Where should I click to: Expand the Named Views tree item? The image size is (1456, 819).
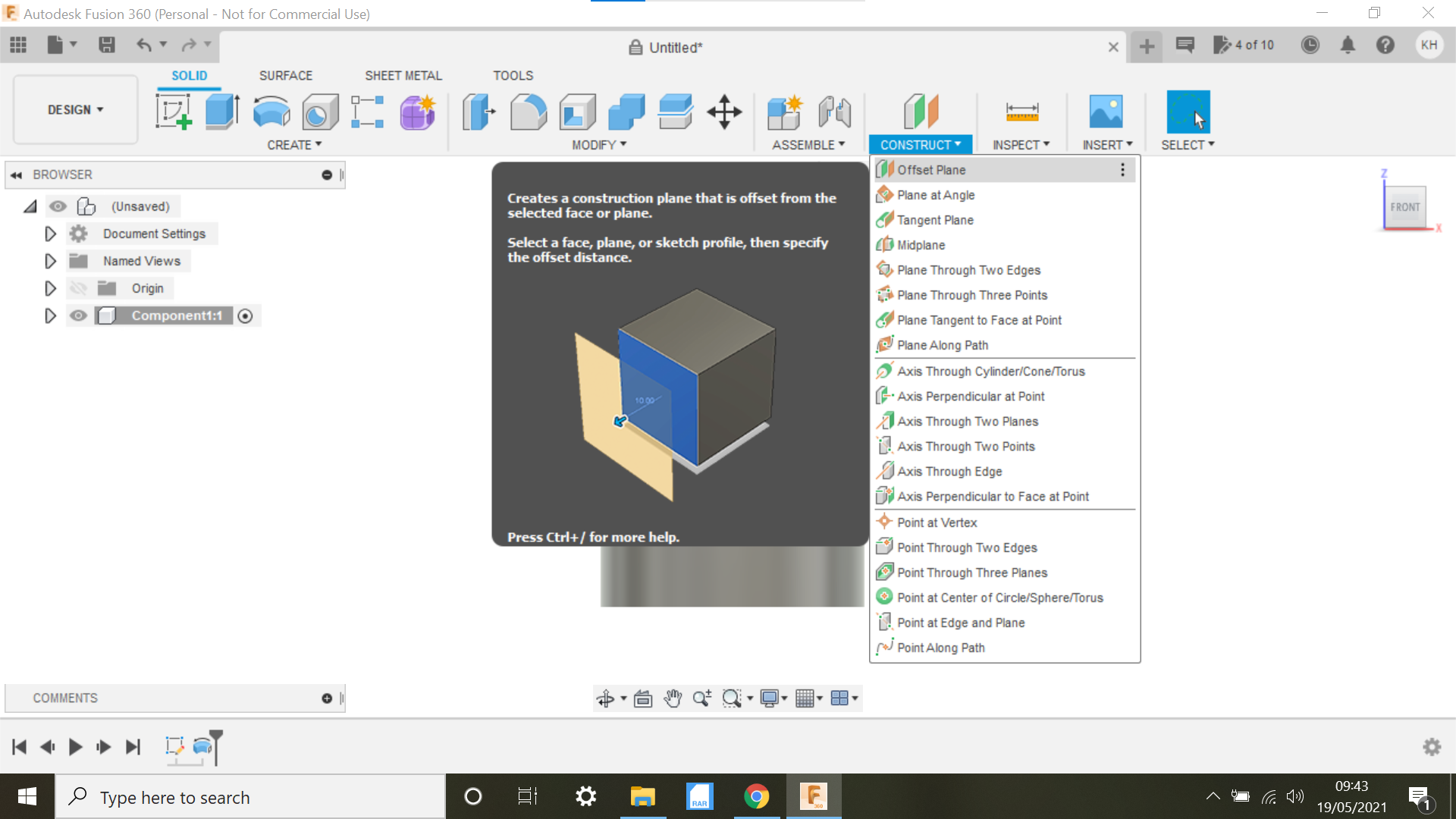coord(50,261)
